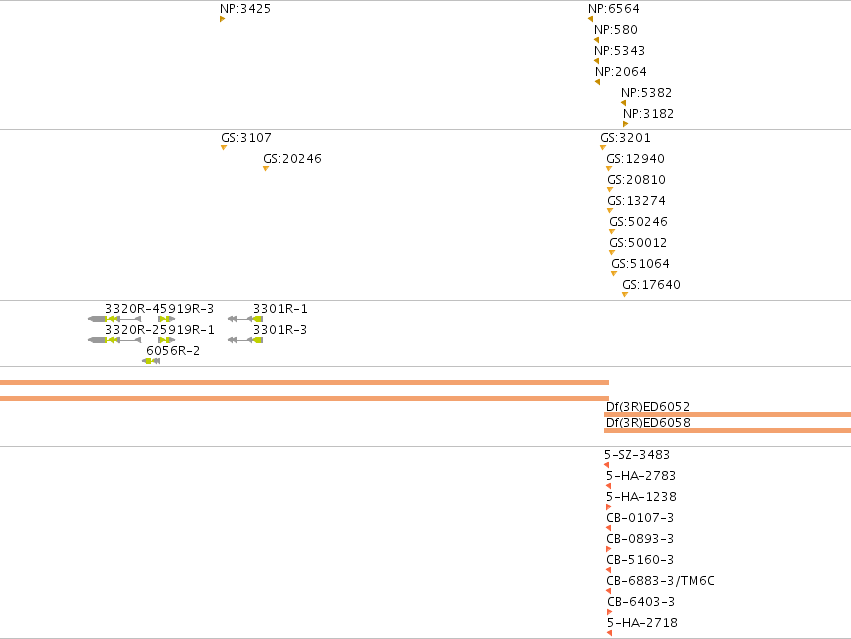Click the GS:3107 downward triangle marker
Image resolution: width=851 pixels, height=639 pixels.
pyautogui.click(x=224, y=148)
